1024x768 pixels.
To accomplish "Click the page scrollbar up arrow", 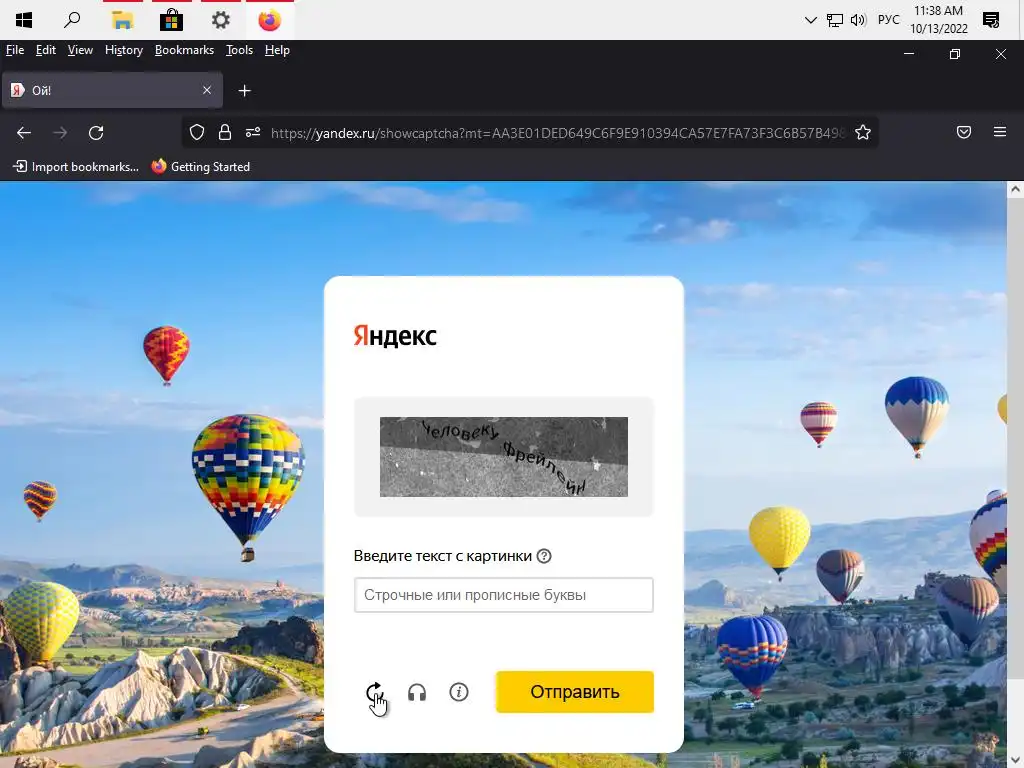I will pyautogui.click(x=1015, y=190).
